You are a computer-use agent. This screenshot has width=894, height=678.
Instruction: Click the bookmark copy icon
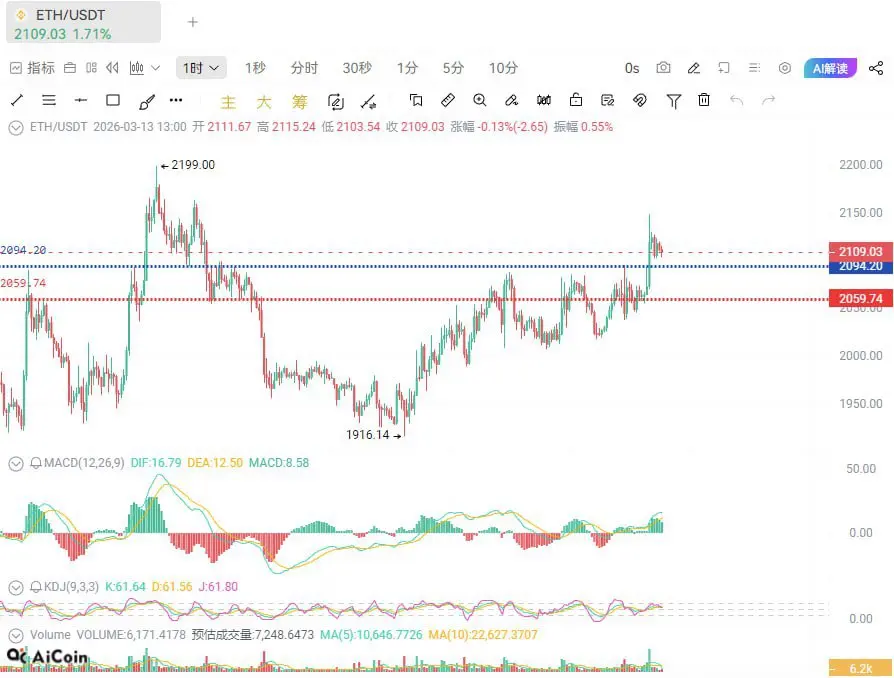pyautogui.click(x=416, y=101)
